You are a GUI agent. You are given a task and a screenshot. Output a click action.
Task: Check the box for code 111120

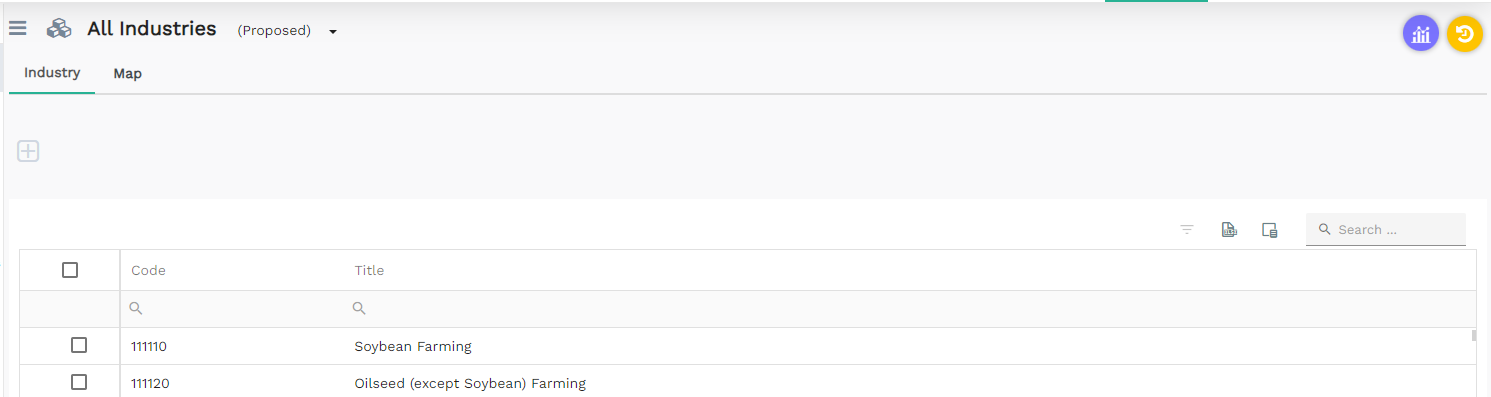click(x=79, y=382)
